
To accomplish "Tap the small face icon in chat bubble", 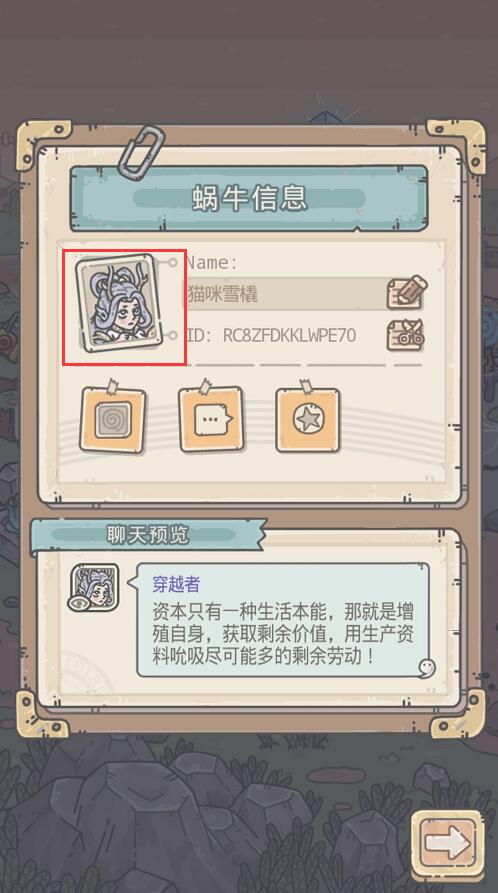I will 426,667.
